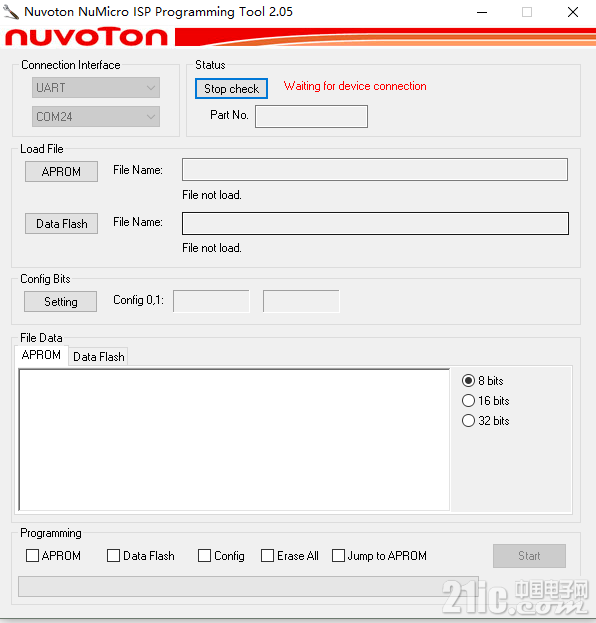The width and height of the screenshot is (596, 623).
Task: Open Config Bits Setting
Action: (60, 302)
